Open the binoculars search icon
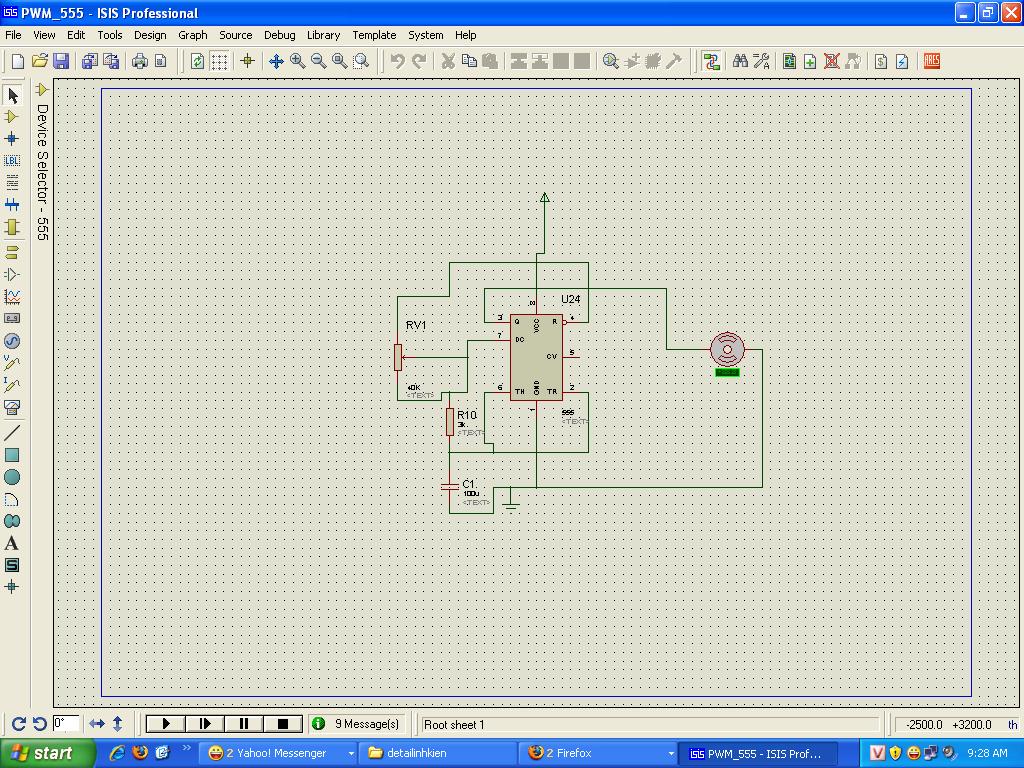This screenshot has height=768, width=1024. point(740,61)
